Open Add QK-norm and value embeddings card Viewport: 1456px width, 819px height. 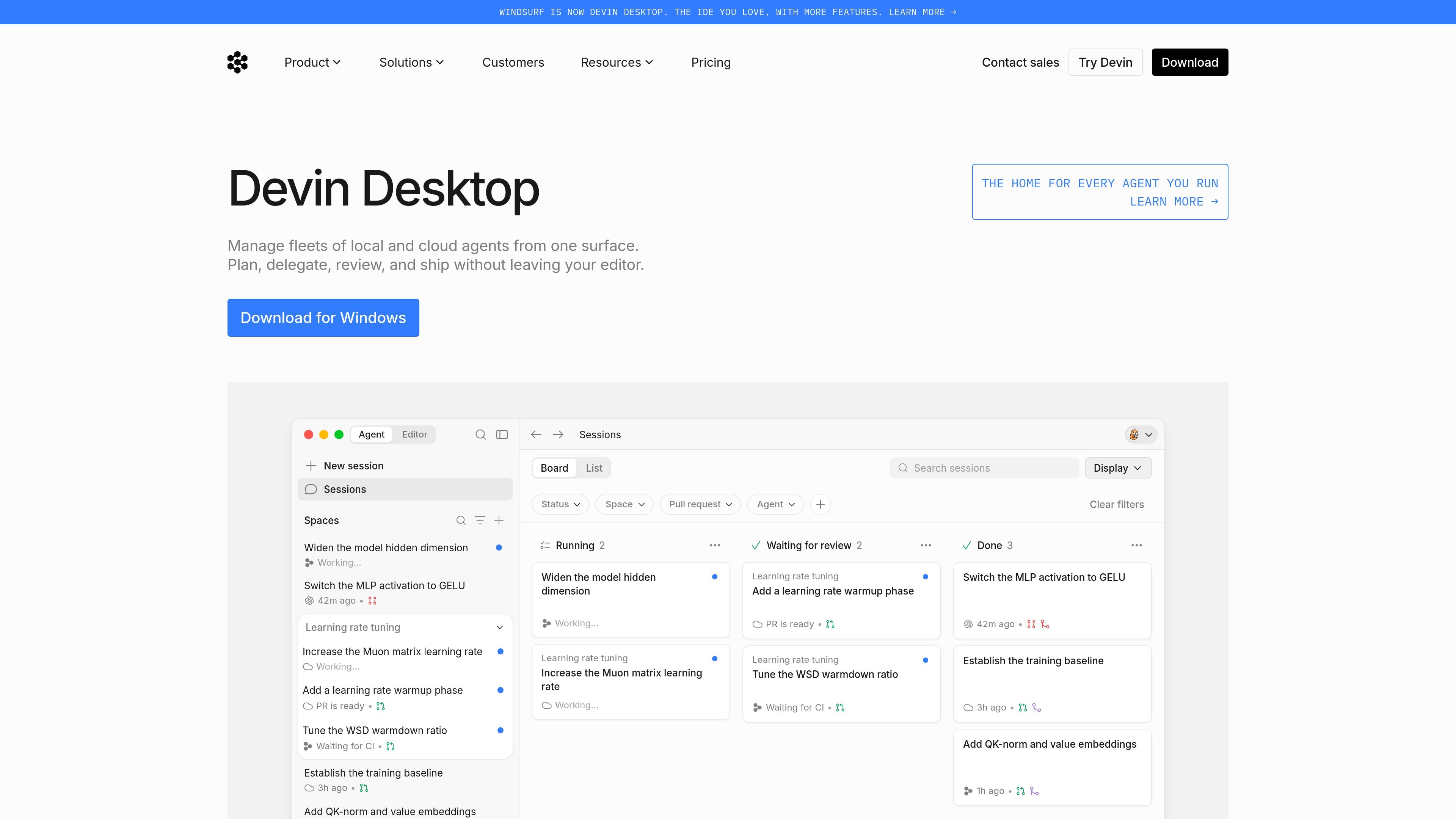pyautogui.click(x=1052, y=767)
